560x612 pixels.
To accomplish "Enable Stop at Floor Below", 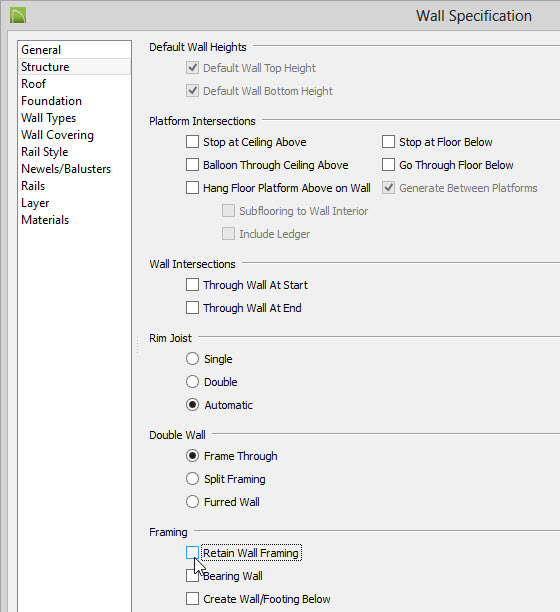I will (x=388, y=142).
